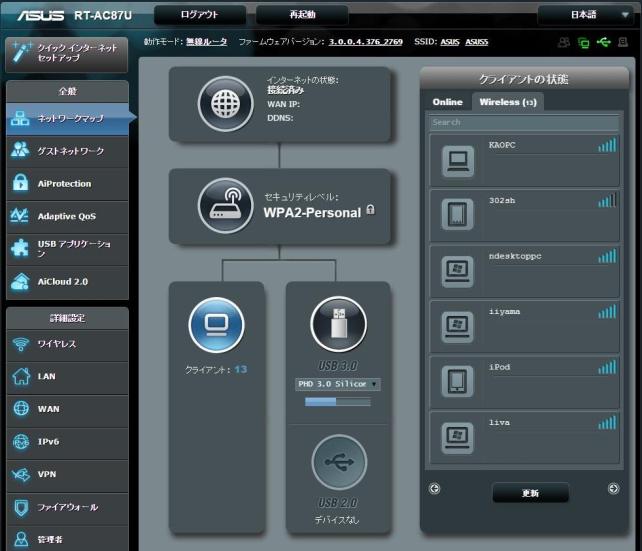
Task: Click the KAOPC signal strength bars
Action: pyautogui.click(x=607, y=145)
